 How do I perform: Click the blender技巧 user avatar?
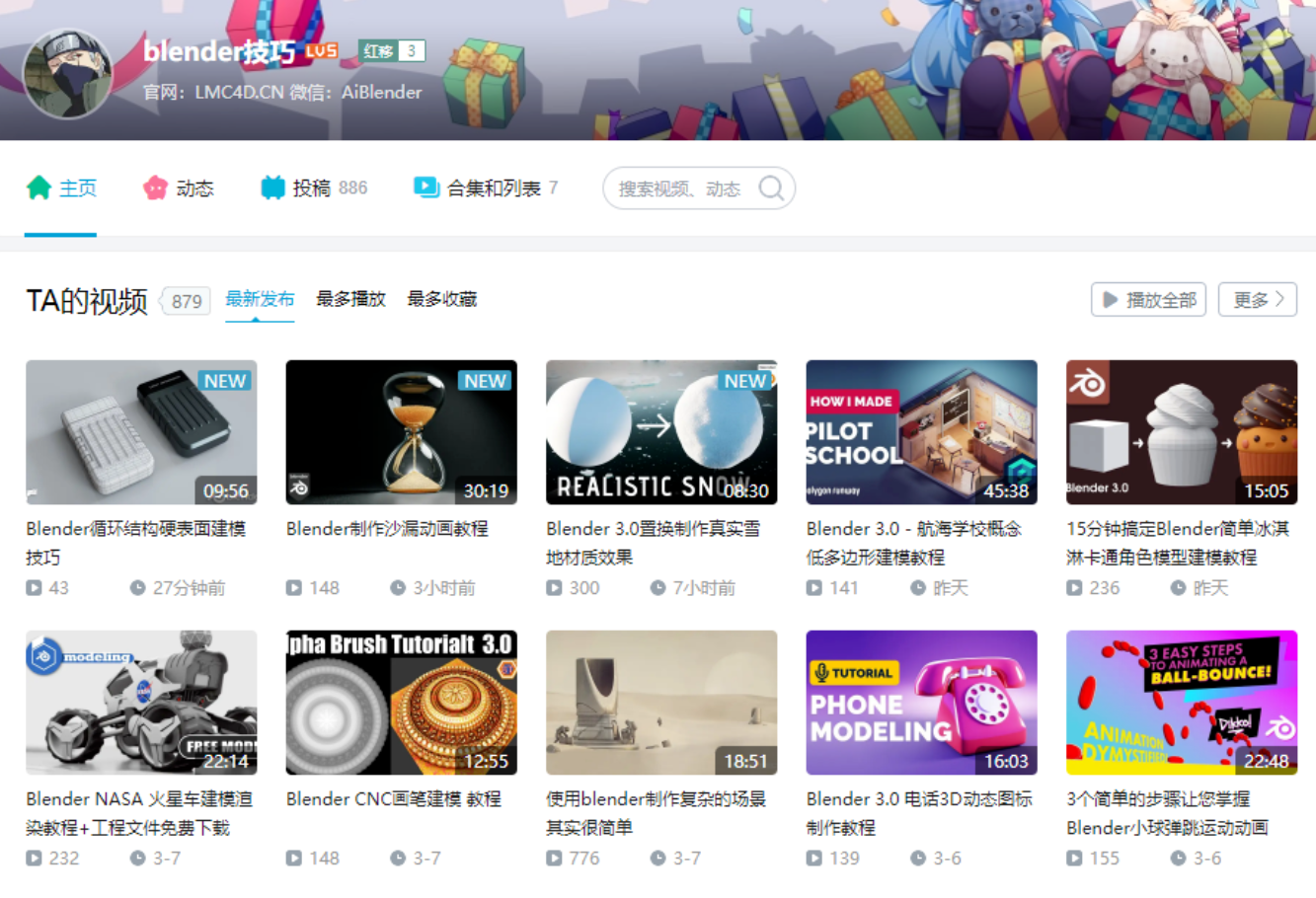(x=68, y=74)
